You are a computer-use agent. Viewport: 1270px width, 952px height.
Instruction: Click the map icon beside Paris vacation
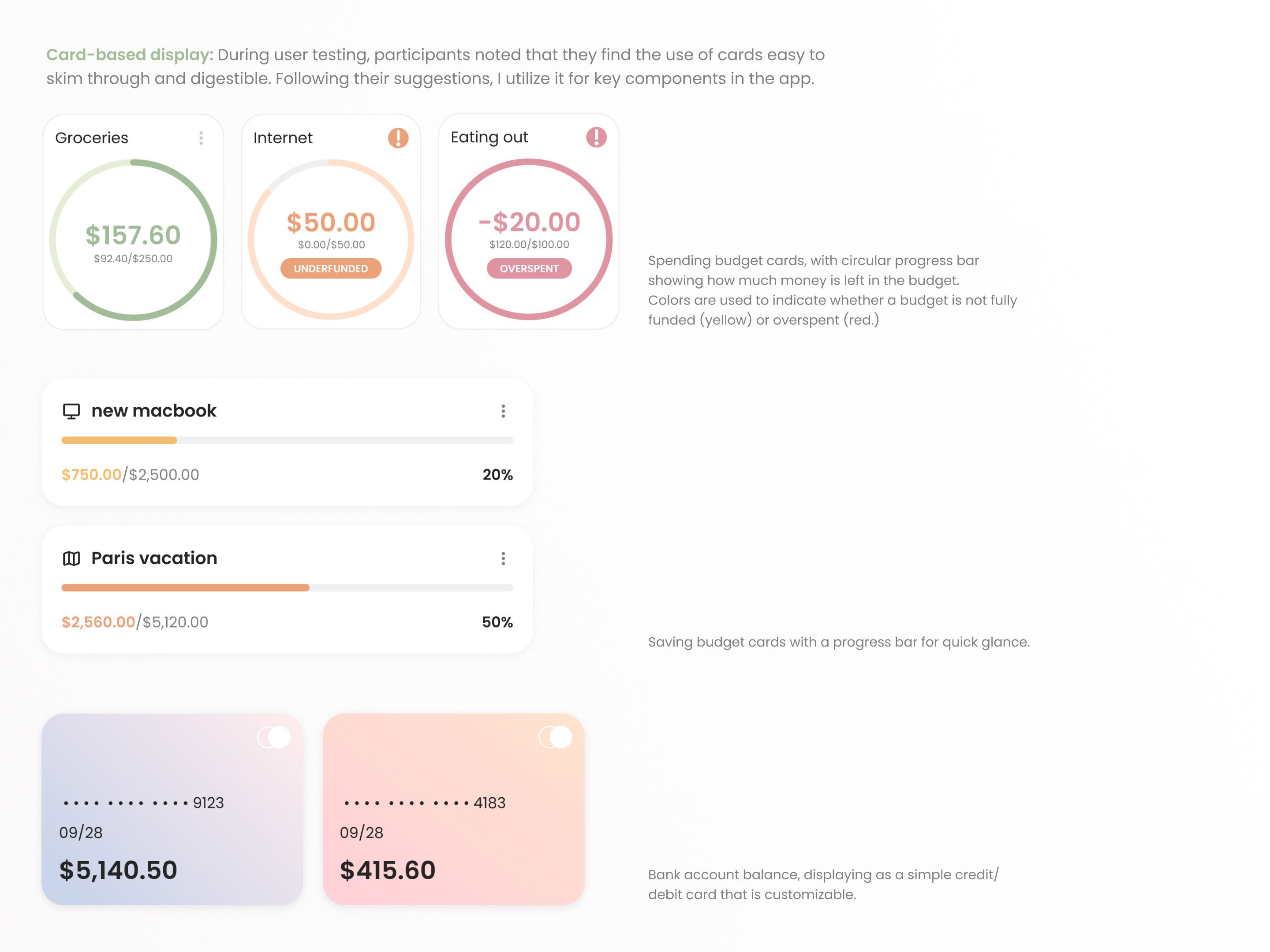tap(71, 558)
